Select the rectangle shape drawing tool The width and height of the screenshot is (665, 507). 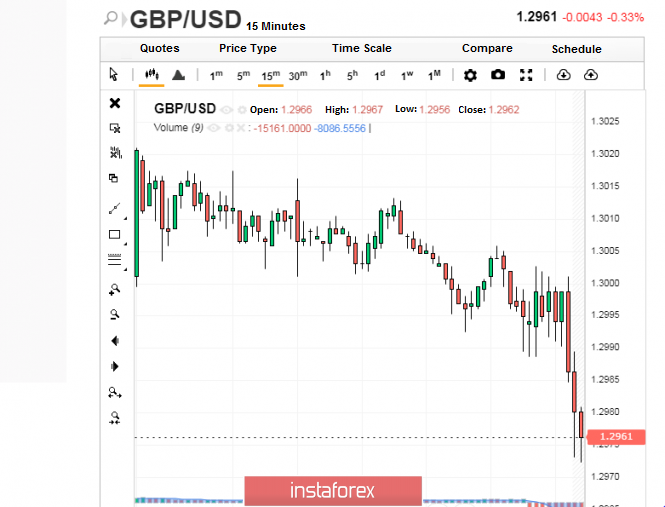click(x=115, y=234)
